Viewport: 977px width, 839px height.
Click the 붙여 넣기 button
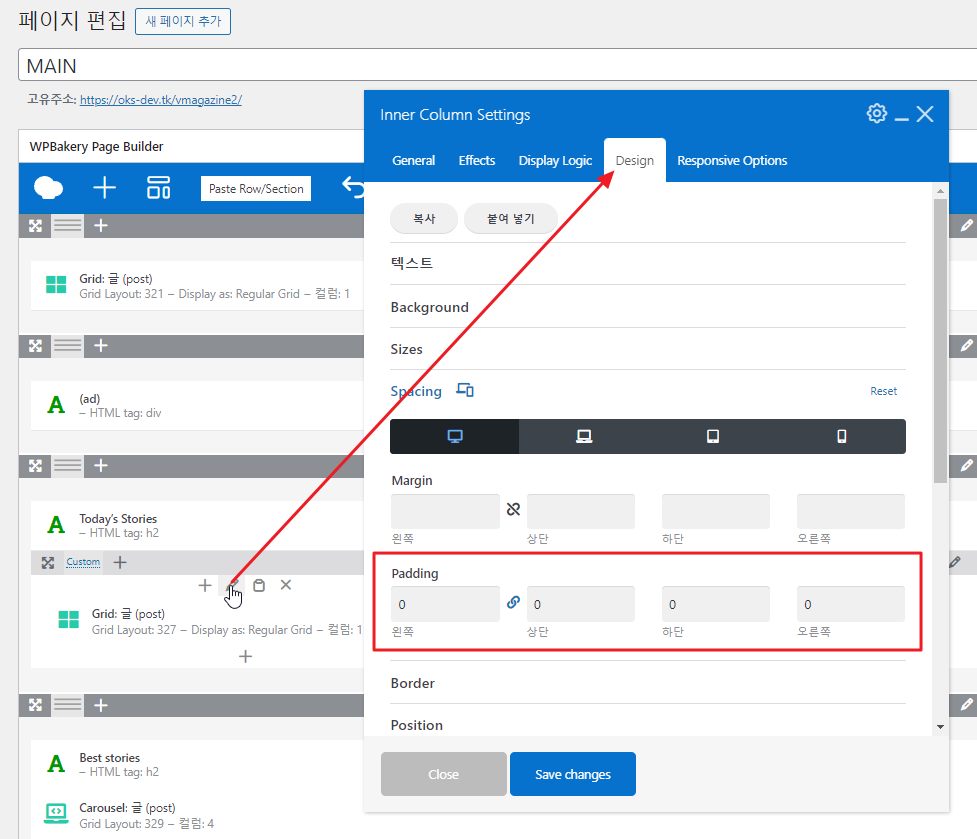(x=510, y=219)
